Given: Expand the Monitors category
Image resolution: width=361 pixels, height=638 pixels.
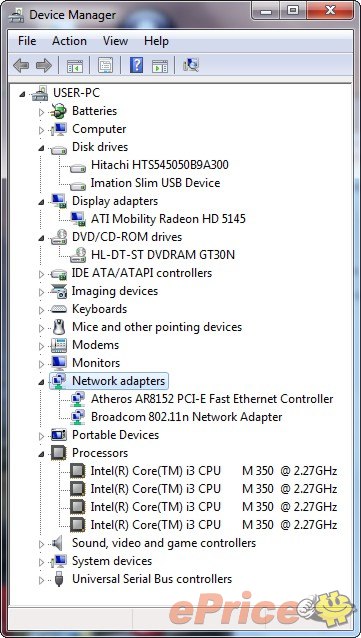Looking at the screenshot, I should tap(41, 364).
